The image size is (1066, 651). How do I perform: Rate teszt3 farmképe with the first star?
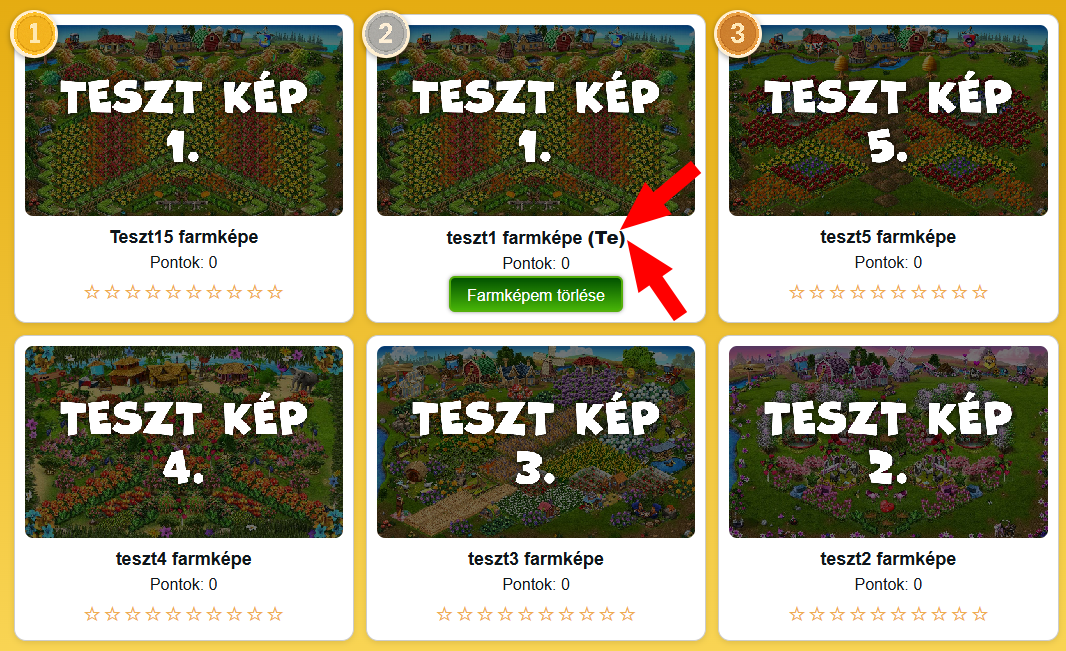(444, 614)
